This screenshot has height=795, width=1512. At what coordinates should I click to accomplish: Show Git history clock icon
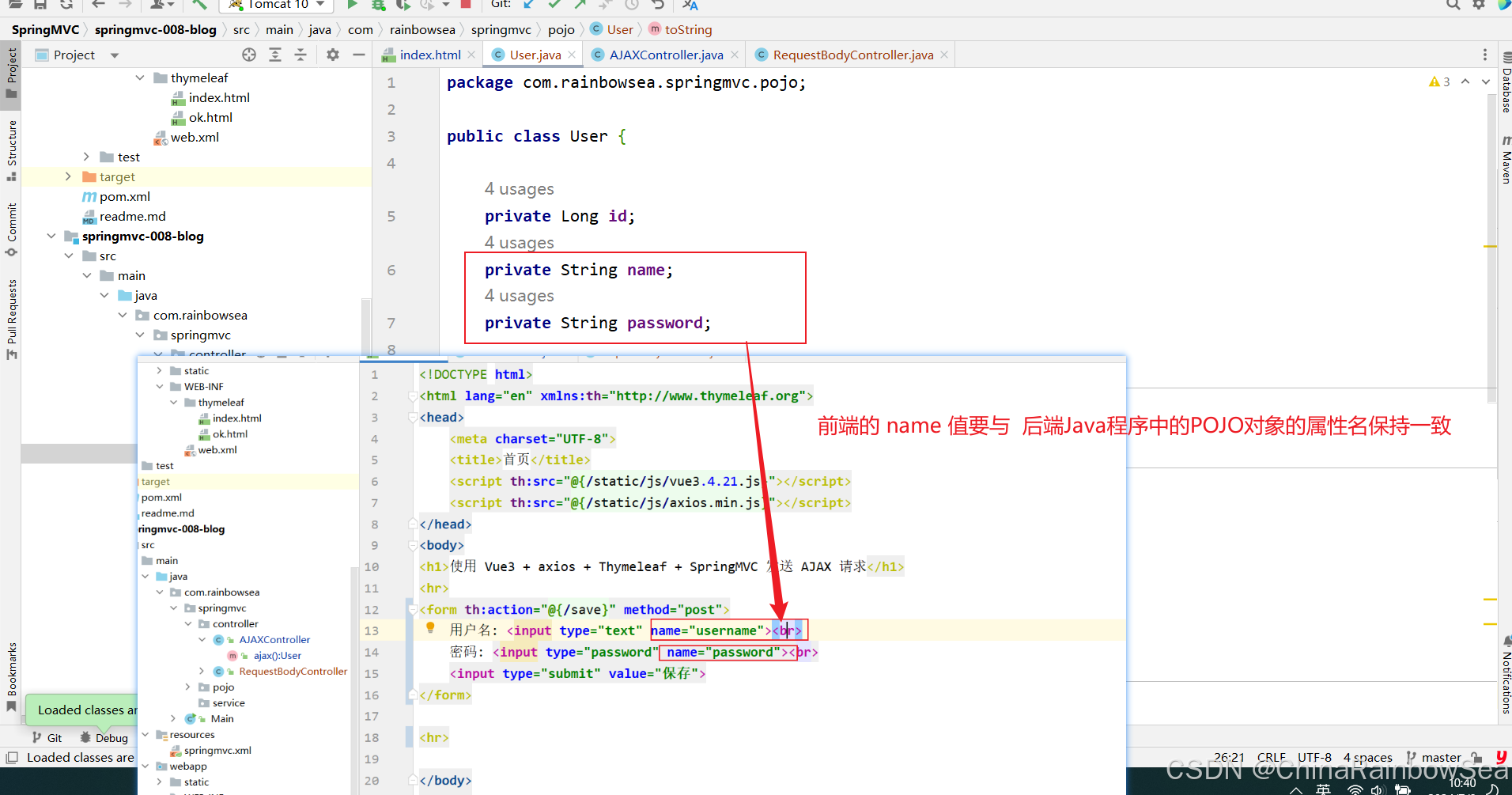pos(631,5)
